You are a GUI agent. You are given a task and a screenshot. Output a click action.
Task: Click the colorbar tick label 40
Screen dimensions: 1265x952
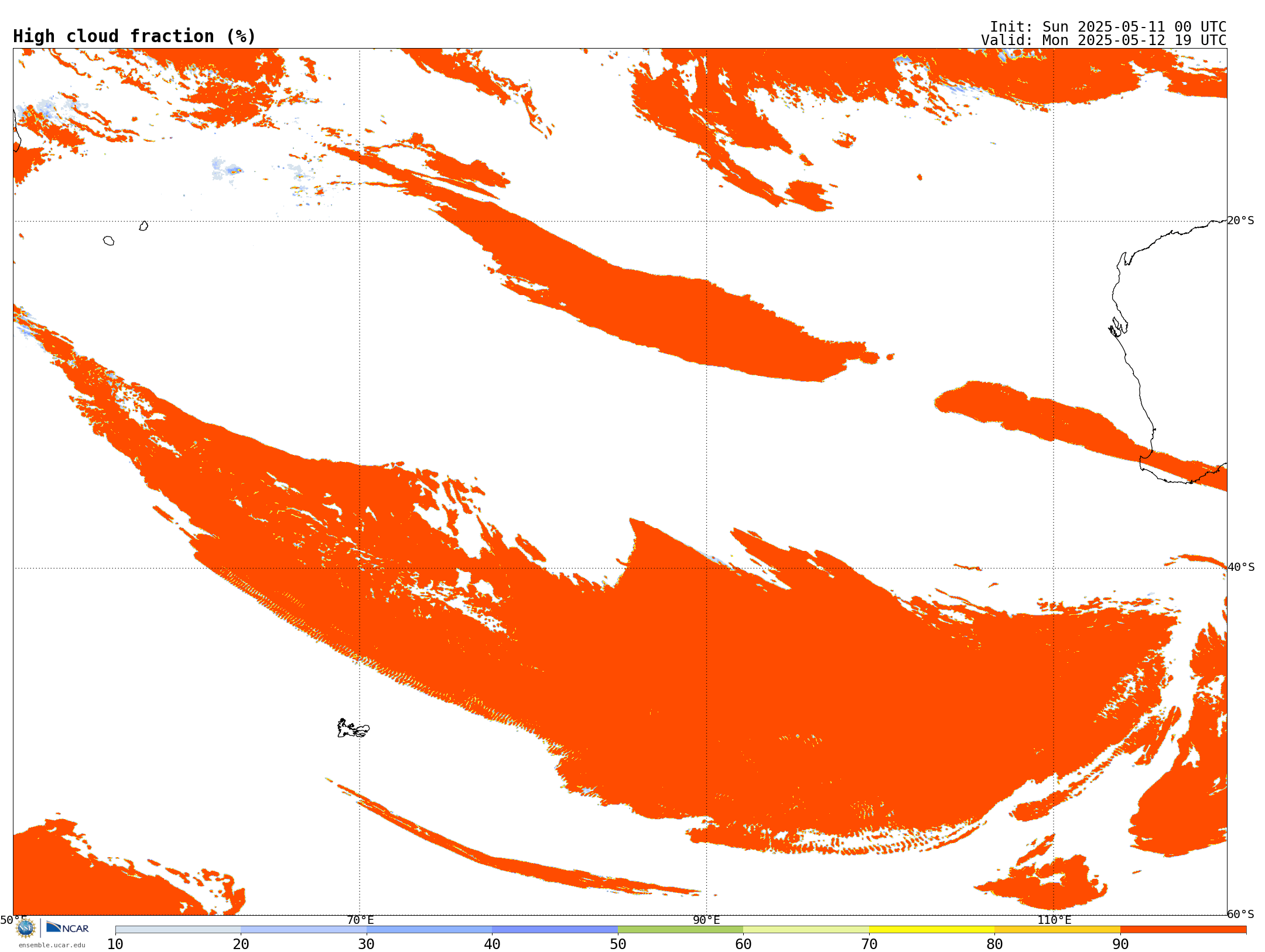[492, 944]
